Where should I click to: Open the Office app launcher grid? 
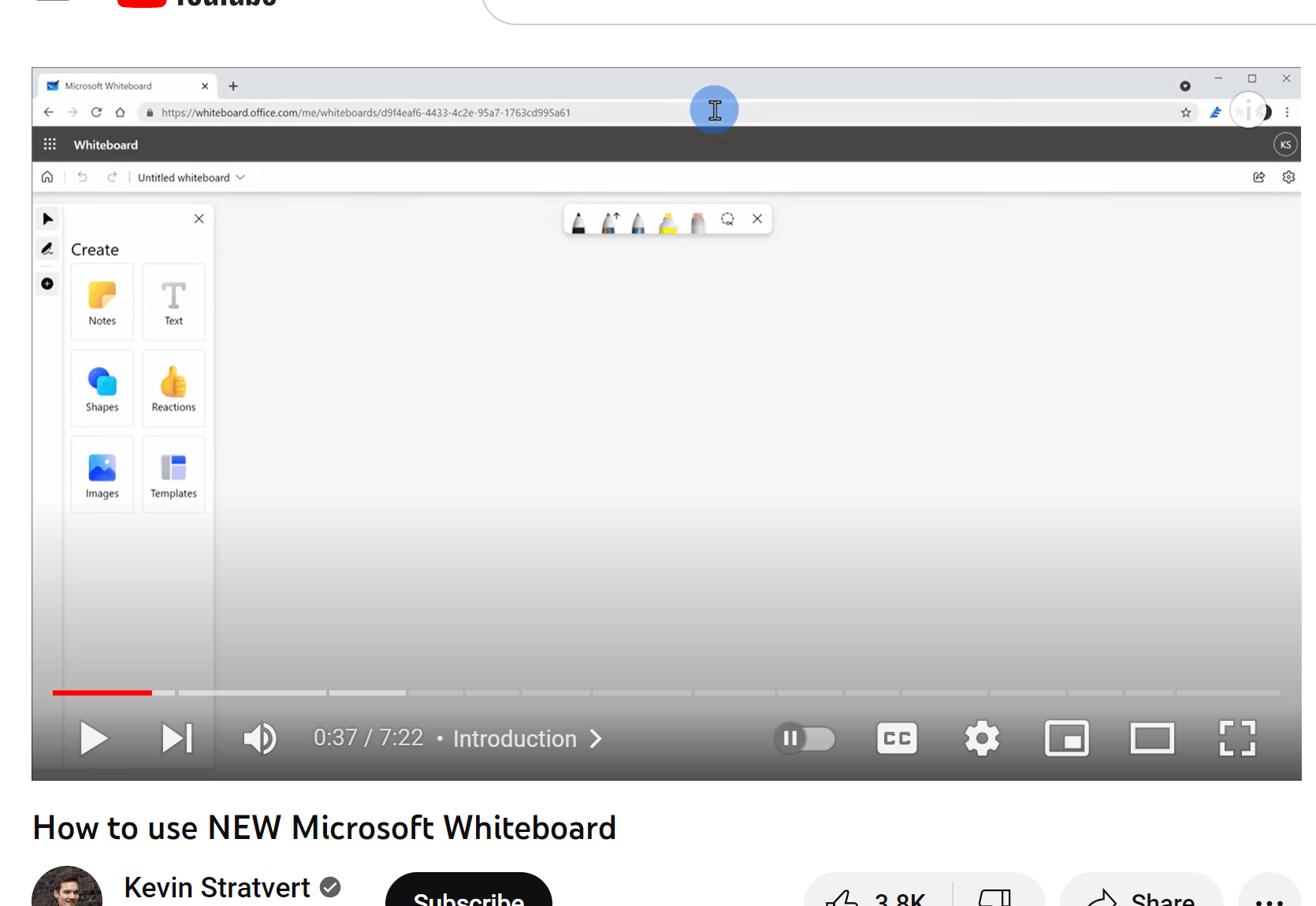50,144
